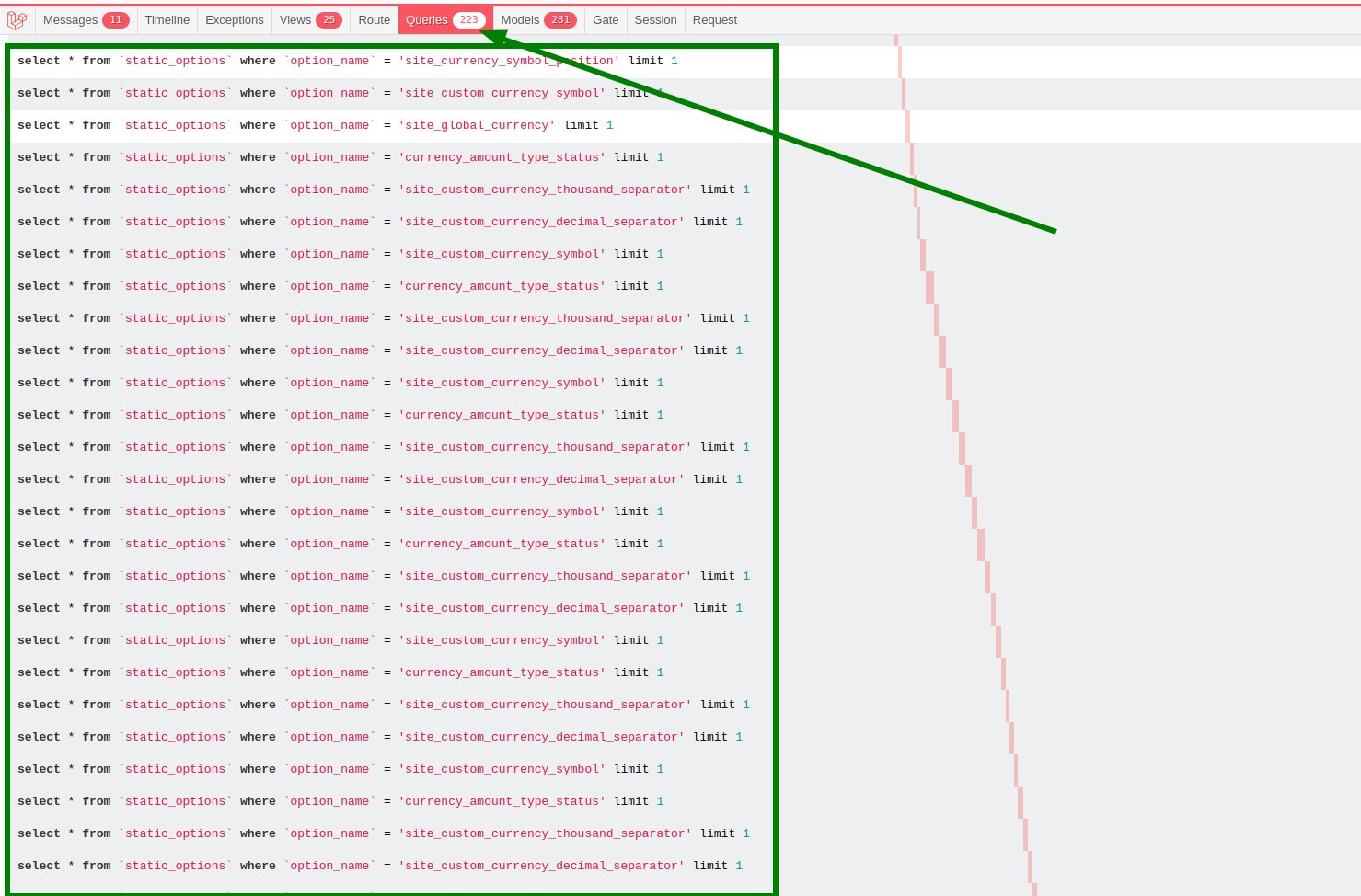Click the Views count badge showing 25

329,19
